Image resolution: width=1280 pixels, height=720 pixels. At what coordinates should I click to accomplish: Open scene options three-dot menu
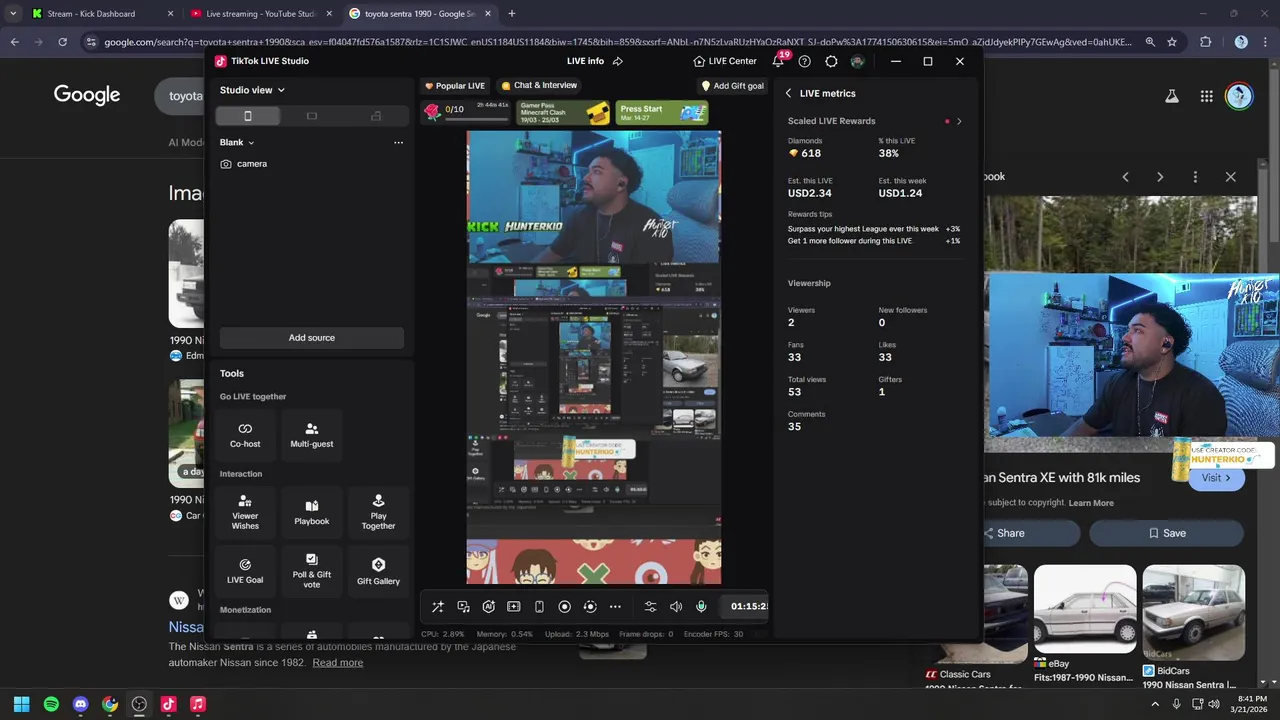point(398,142)
